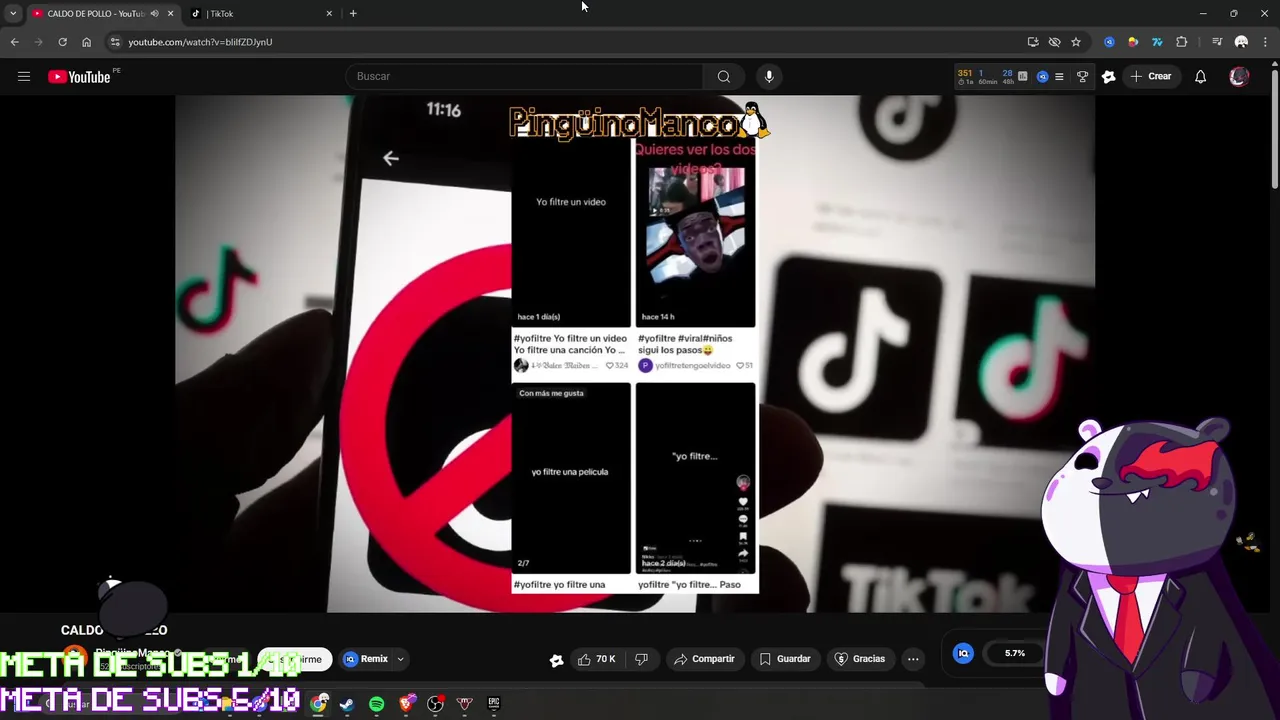The width and height of the screenshot is (1280, 720).
Task: Save the video with Guardar
Action: (x=785, y=659)
